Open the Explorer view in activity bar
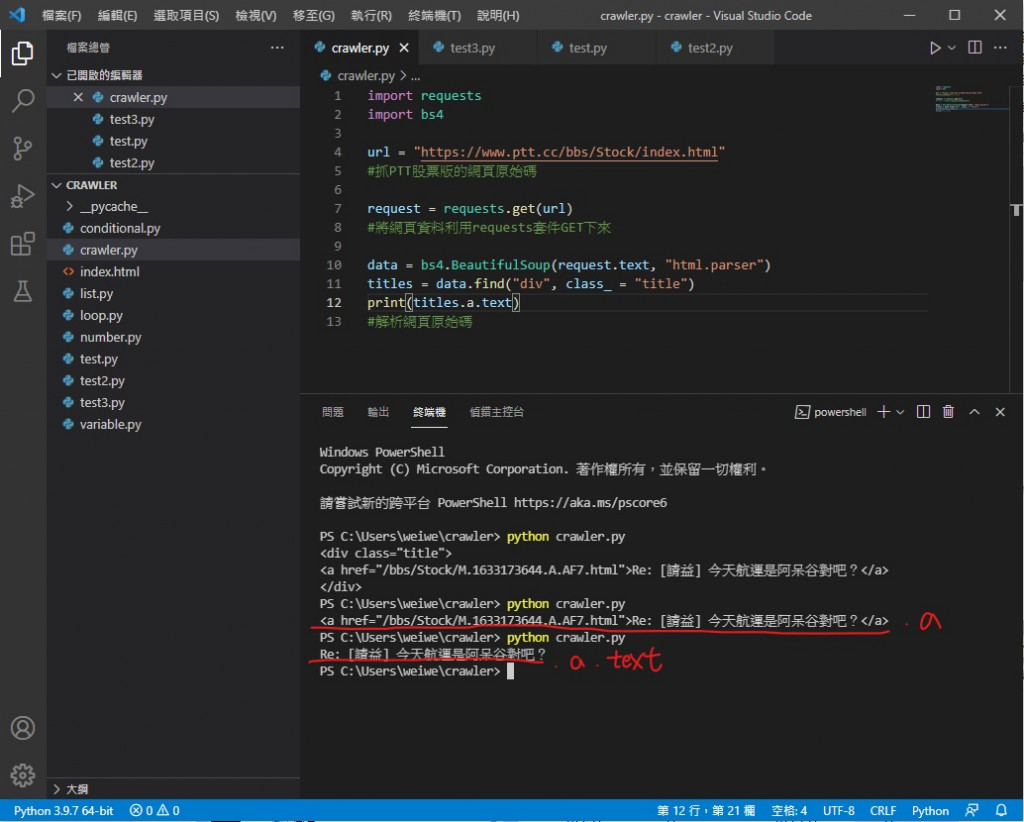Screen dimensions: 1024x822 tap(22, 54)
